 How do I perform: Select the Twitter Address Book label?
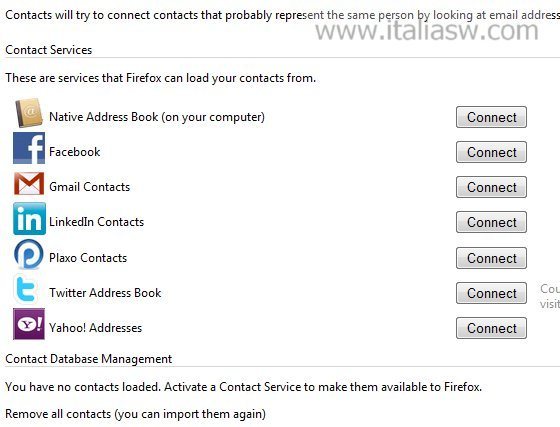(105, 293)
